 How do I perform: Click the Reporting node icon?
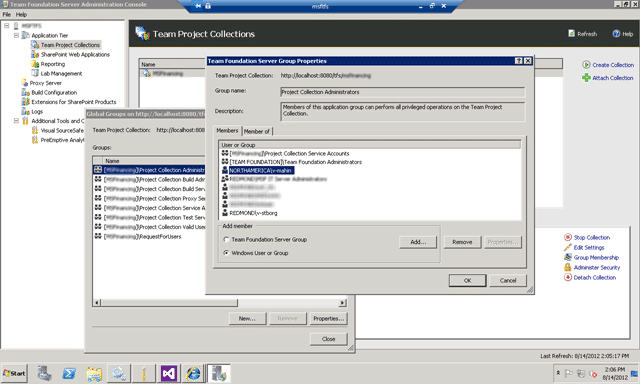click(35, 64)
